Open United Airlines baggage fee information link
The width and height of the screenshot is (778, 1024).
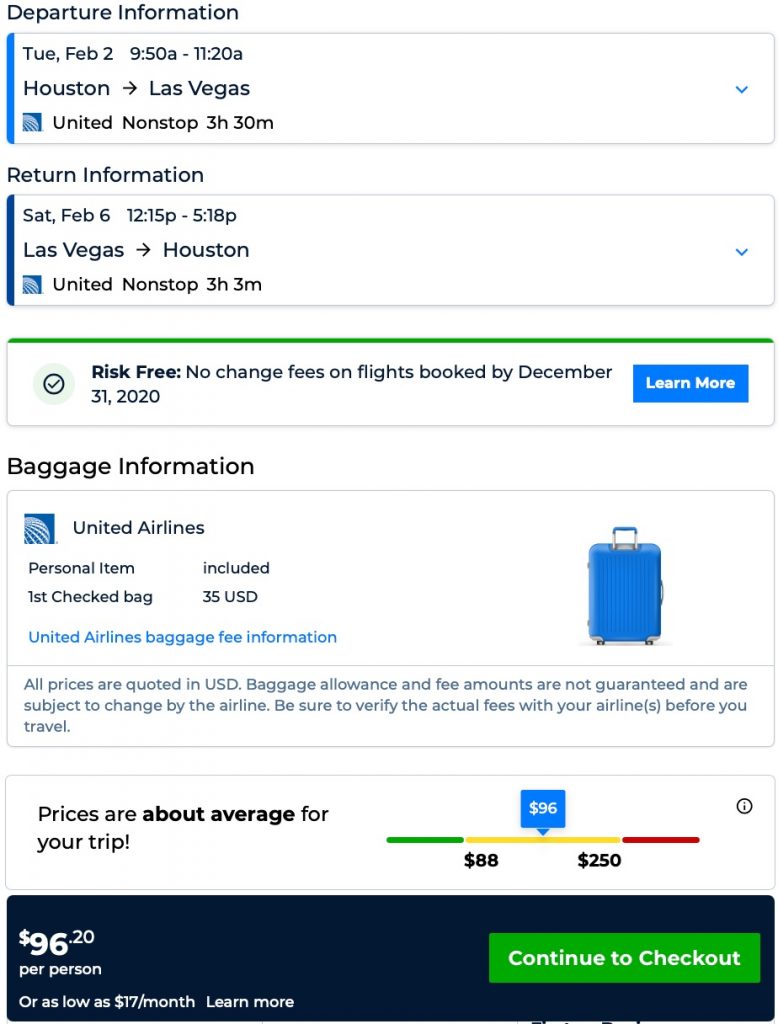click(182, 637)
